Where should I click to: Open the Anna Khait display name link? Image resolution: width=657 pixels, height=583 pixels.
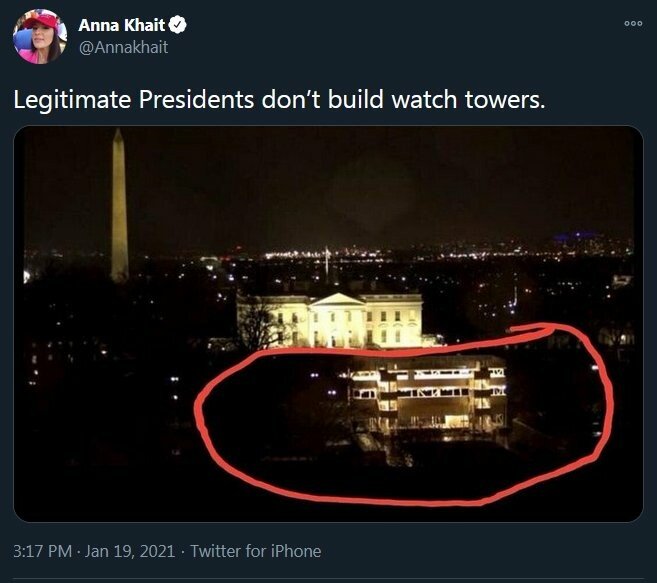pos(121,25)
